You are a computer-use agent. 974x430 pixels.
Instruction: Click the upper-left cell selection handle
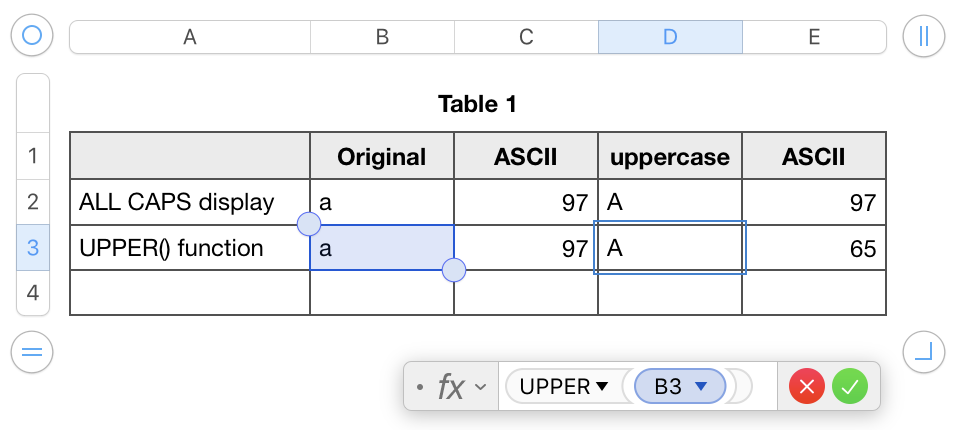point(310,224)
